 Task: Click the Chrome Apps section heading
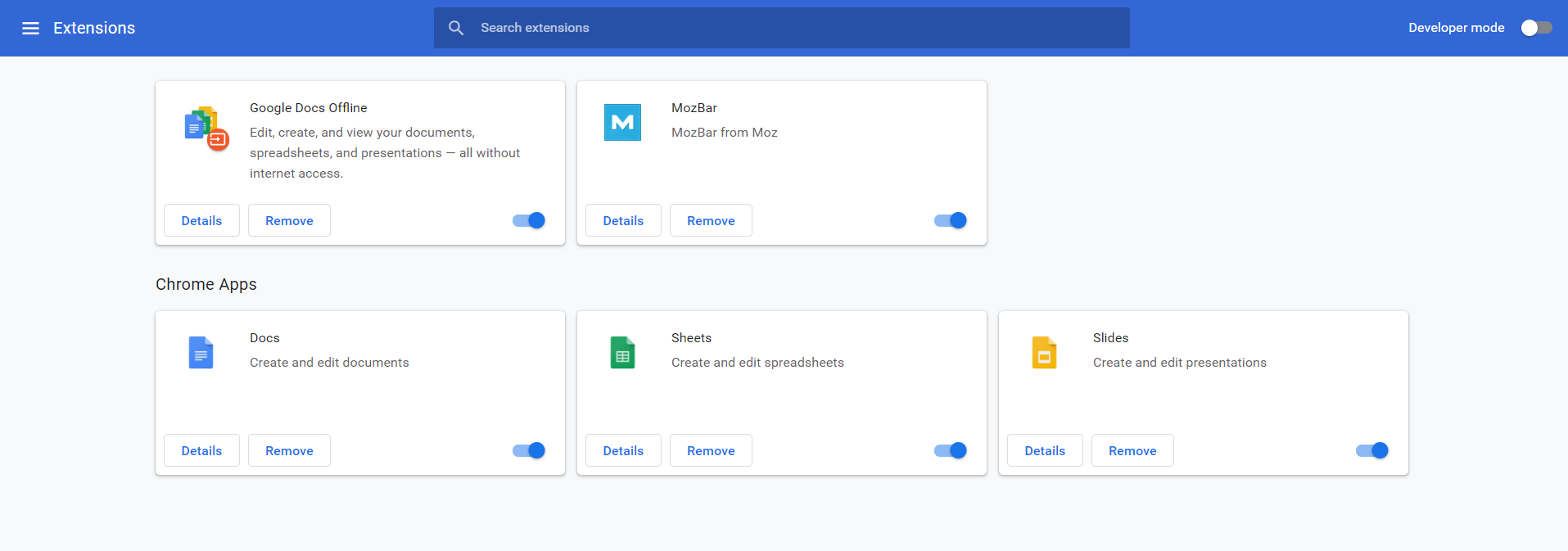coord(206,284)
